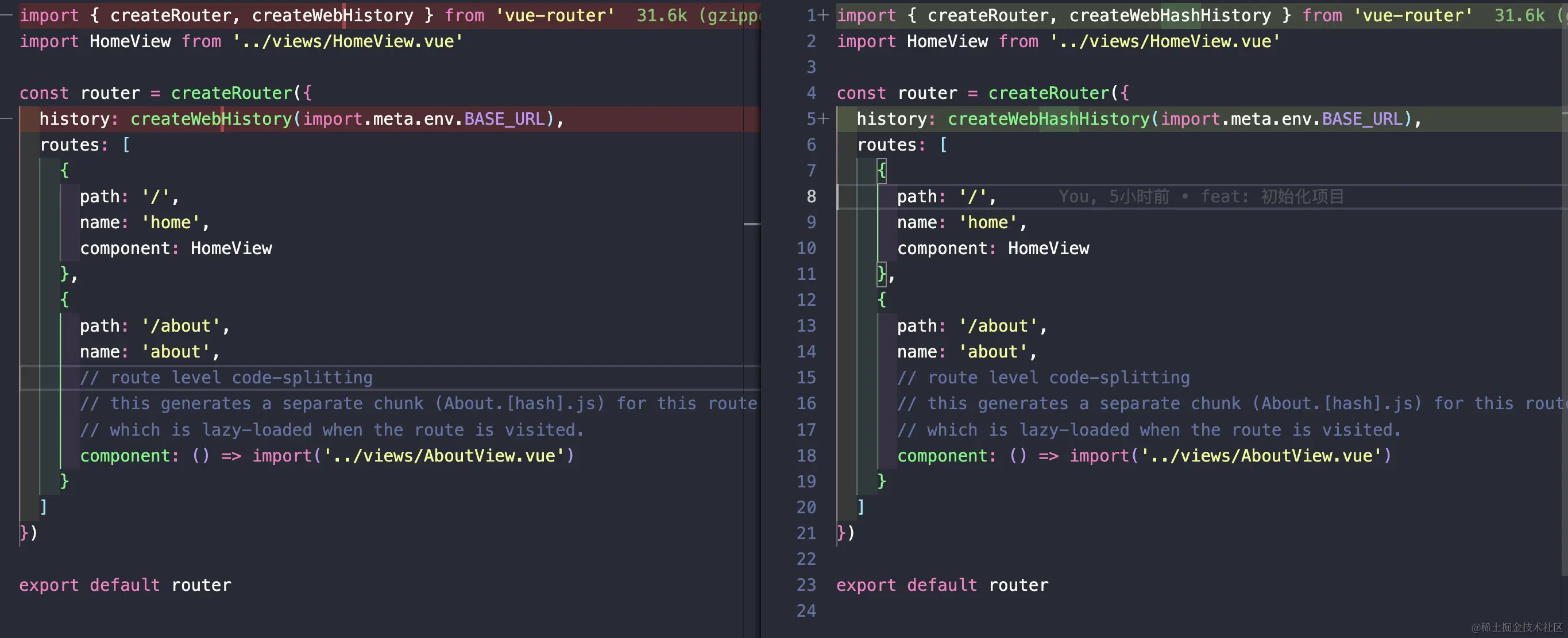Click the deletion minus marker beside the left import line
Screen dimensions: 1568x638
click(x=7, y=16)
